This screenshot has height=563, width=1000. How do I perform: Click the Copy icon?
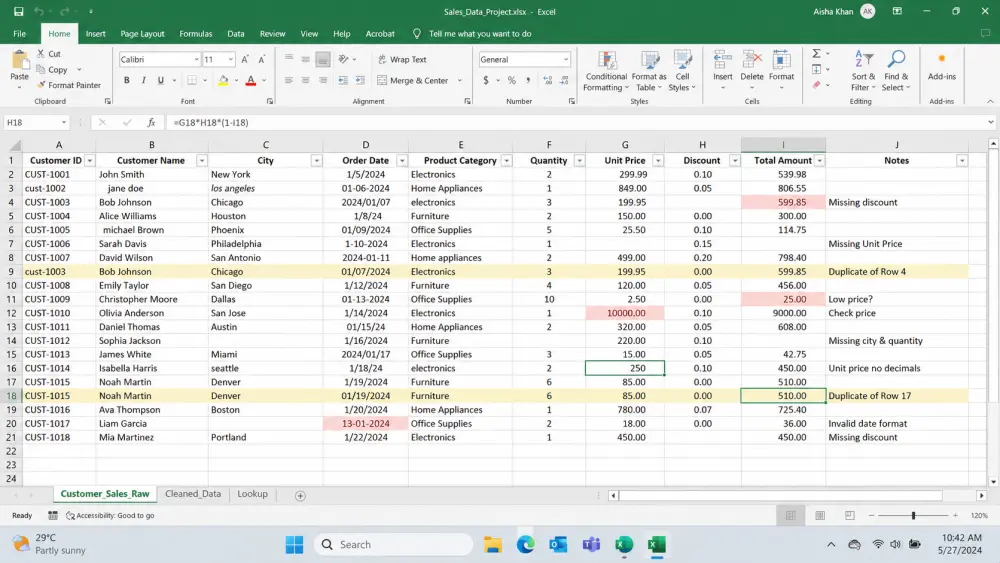(41, 69)
